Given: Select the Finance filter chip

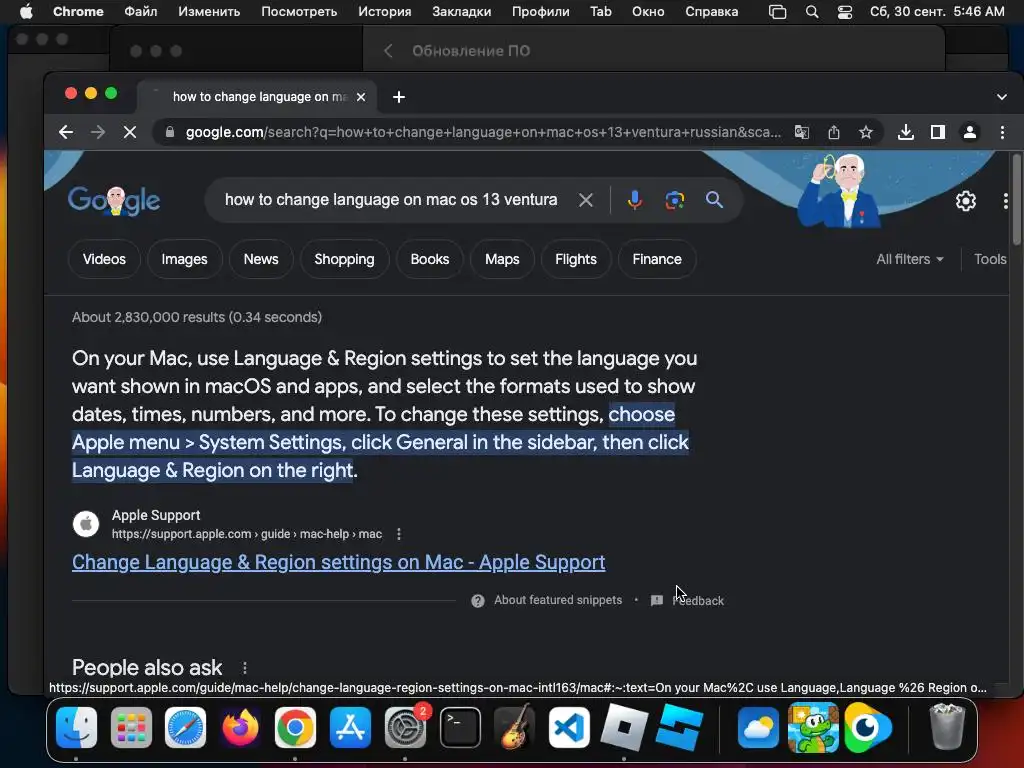Looking at the screenshot, I should (x=657, y=259).
